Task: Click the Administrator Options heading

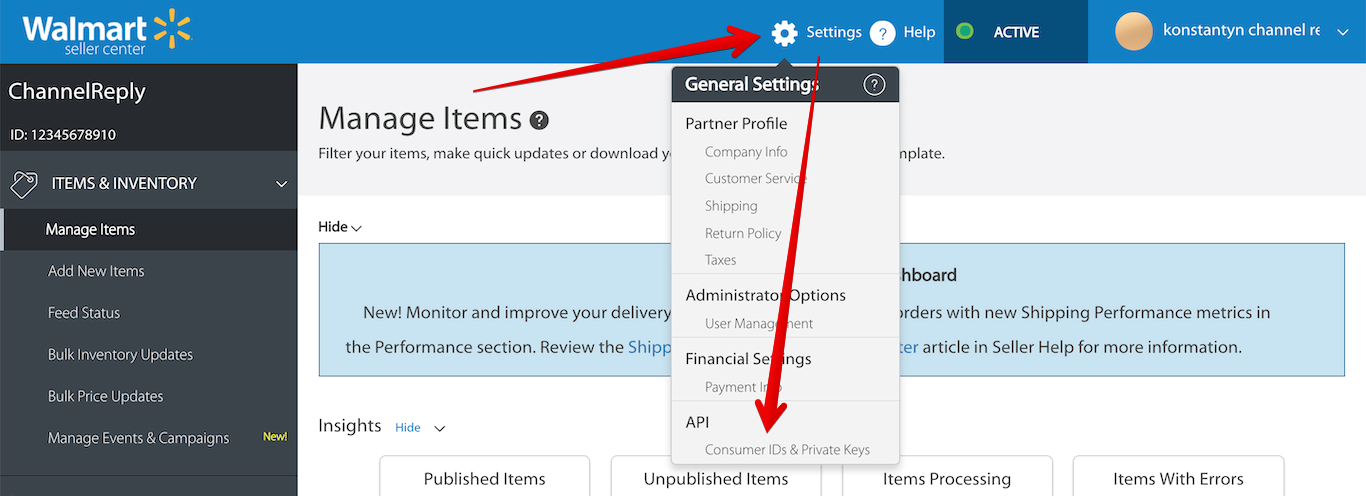Action: (765, 296)
